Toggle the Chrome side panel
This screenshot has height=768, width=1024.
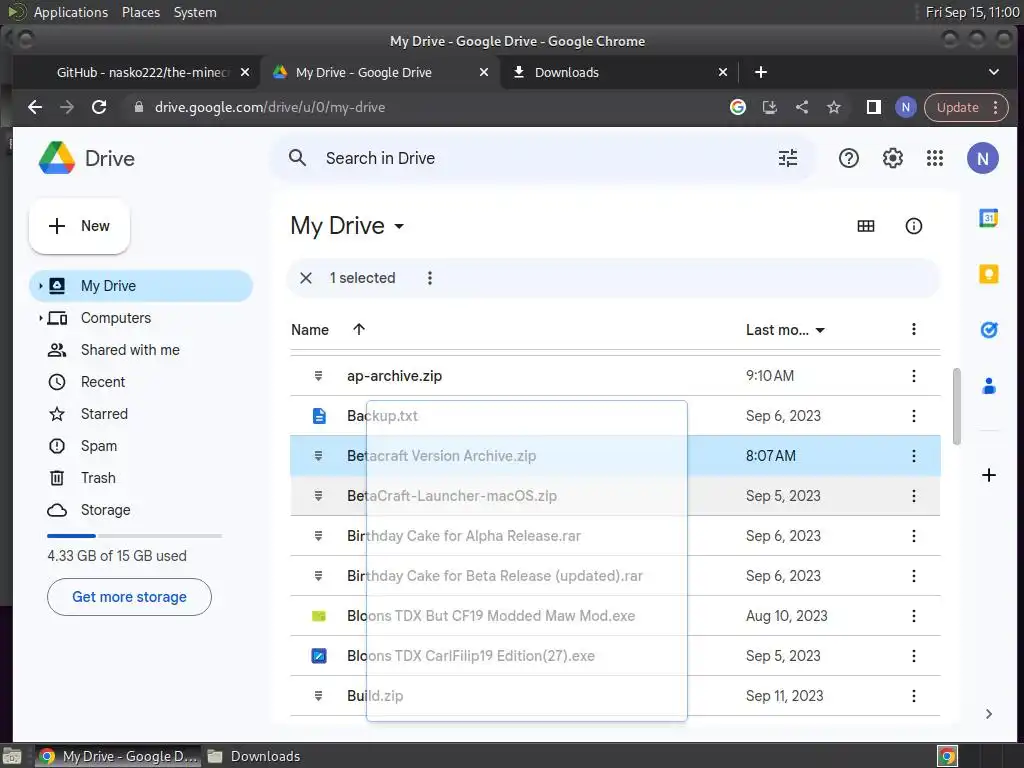point(873,107)
